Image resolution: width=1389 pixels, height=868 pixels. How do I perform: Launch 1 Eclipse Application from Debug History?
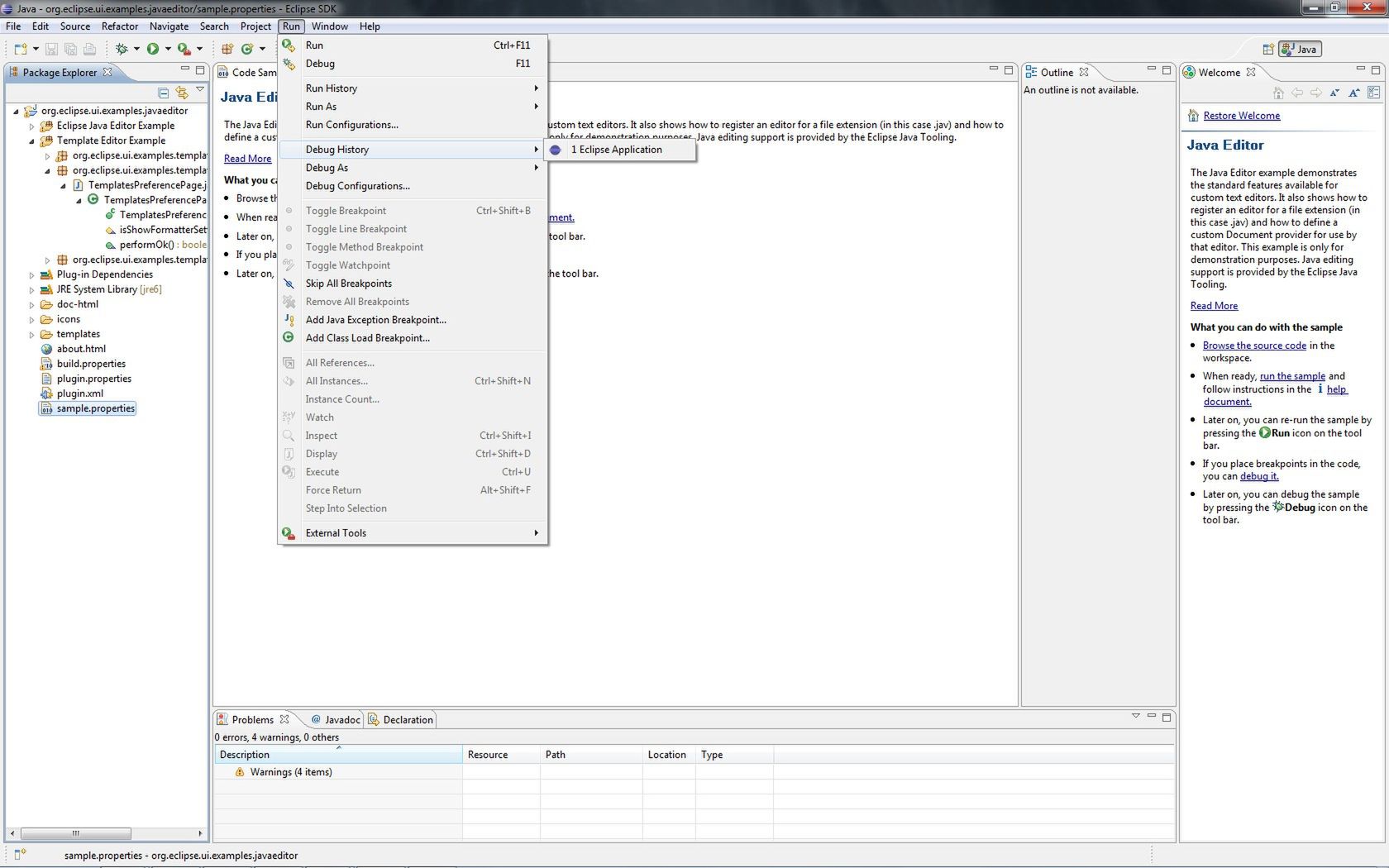tap(619, 150)
